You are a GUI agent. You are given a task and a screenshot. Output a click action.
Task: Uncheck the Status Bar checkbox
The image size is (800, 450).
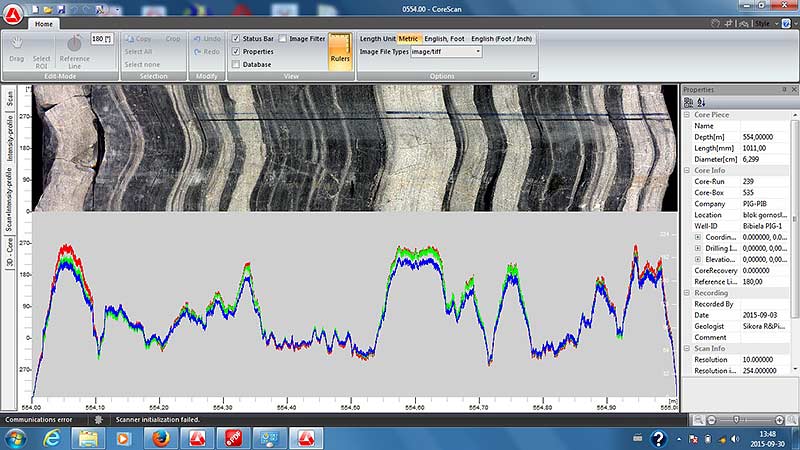coord(236,38)
